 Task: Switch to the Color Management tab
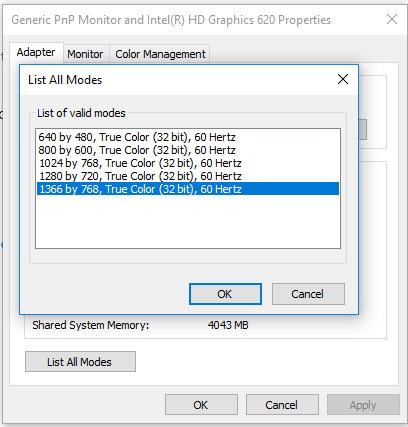pyautogui.click(x=160, y=54)
